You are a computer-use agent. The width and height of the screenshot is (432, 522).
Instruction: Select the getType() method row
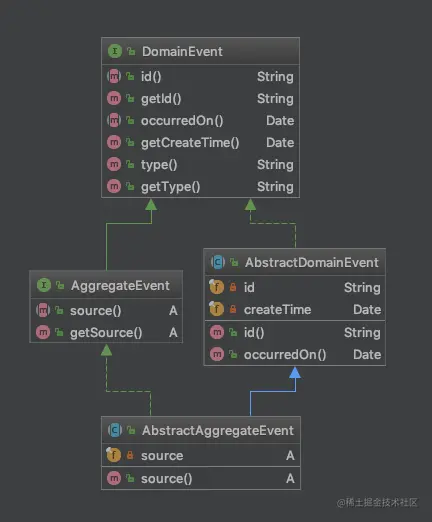click(200, 186)
